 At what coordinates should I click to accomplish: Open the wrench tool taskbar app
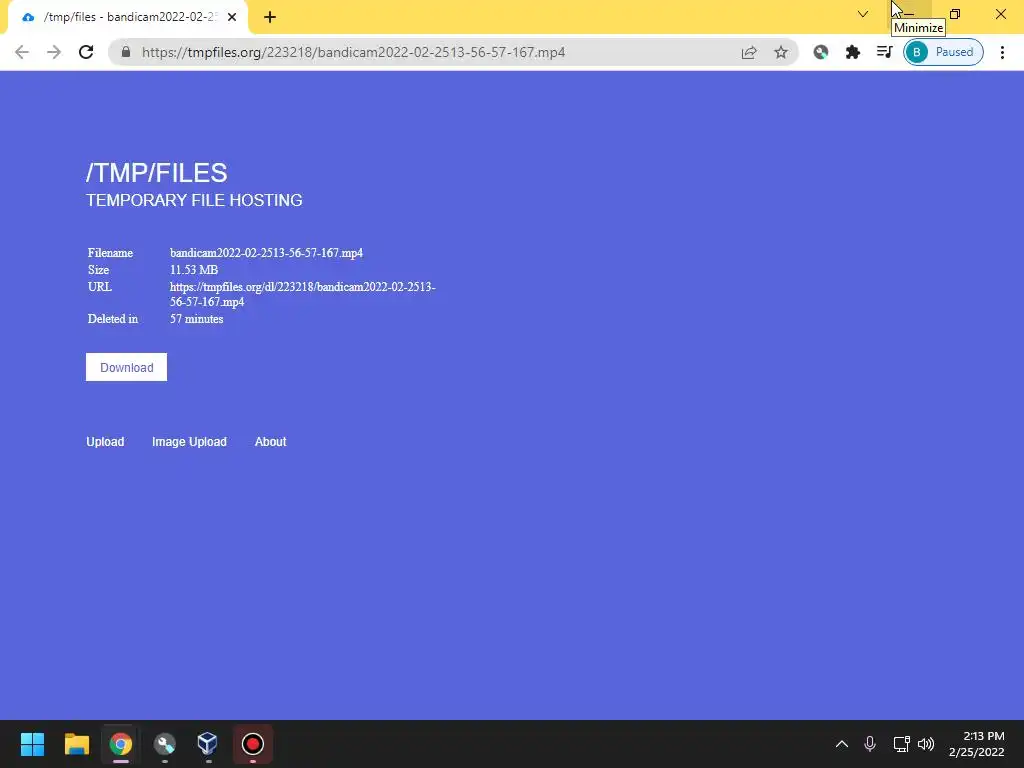click(x=165, y=744)
